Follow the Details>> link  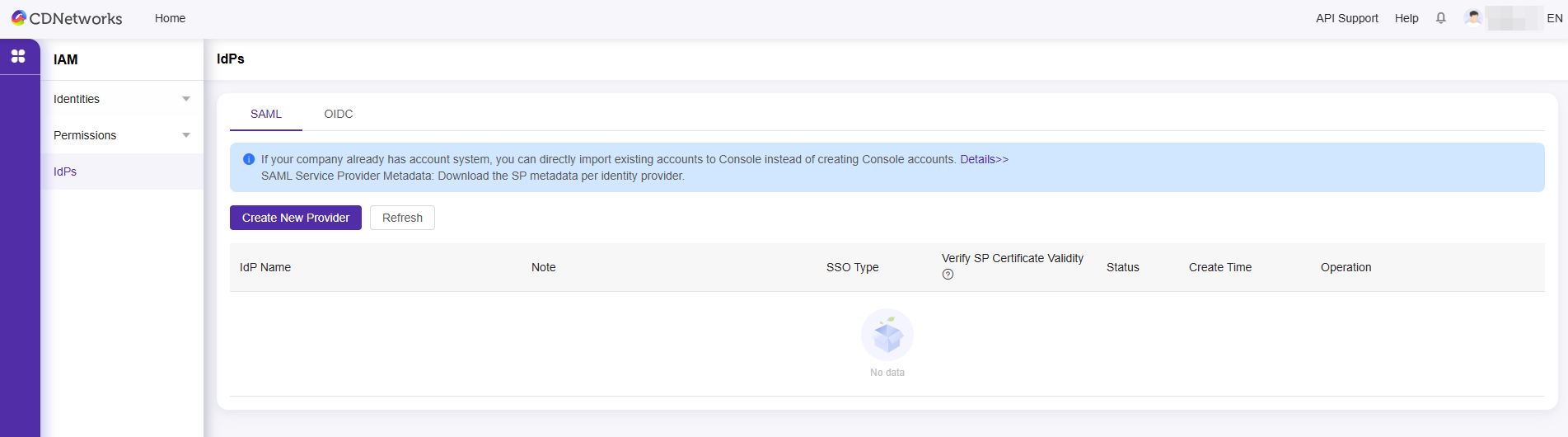[x=984, y=159]
